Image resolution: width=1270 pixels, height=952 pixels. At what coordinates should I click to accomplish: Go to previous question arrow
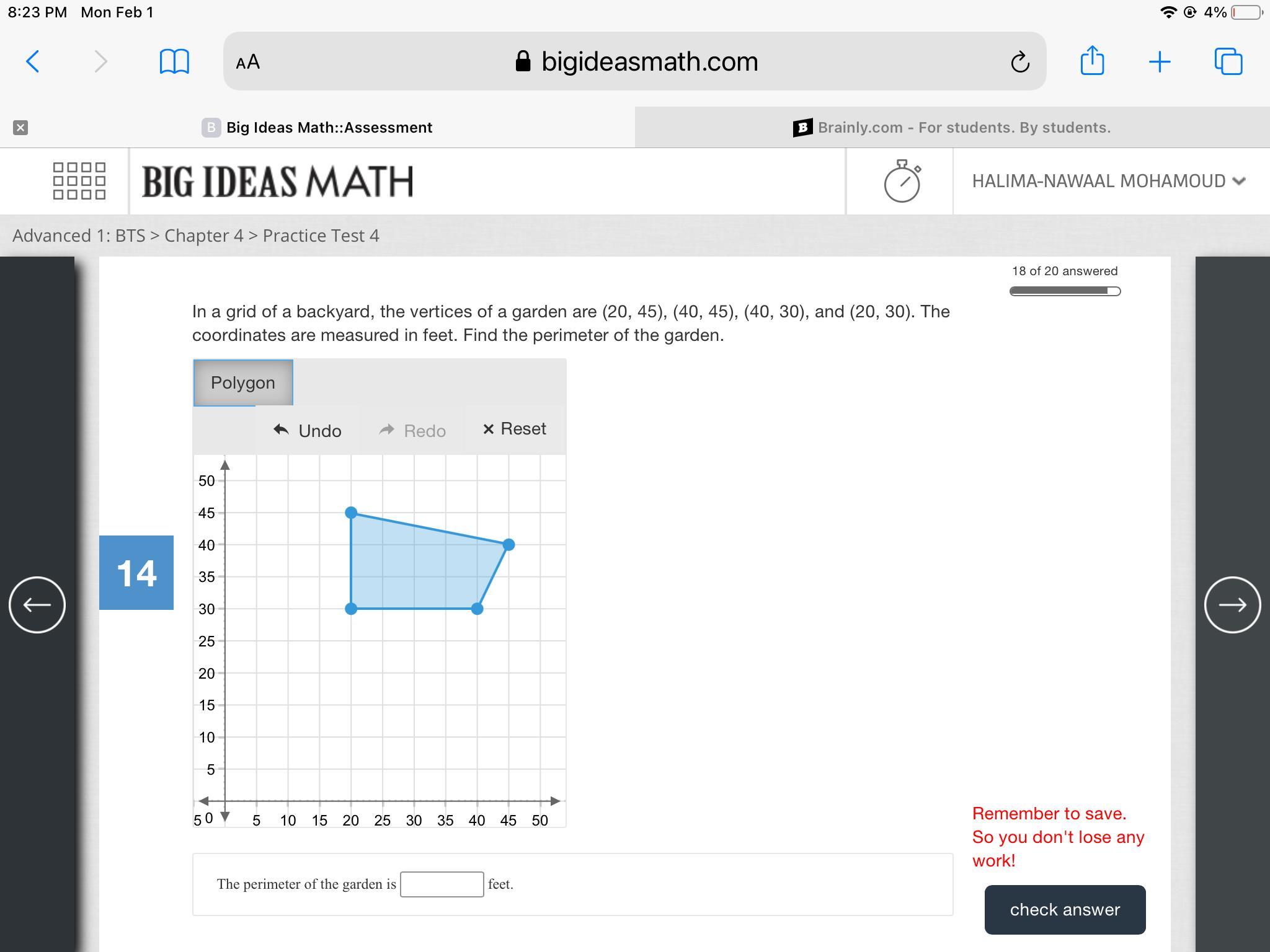pyautogui.click(x=37, y=604)
